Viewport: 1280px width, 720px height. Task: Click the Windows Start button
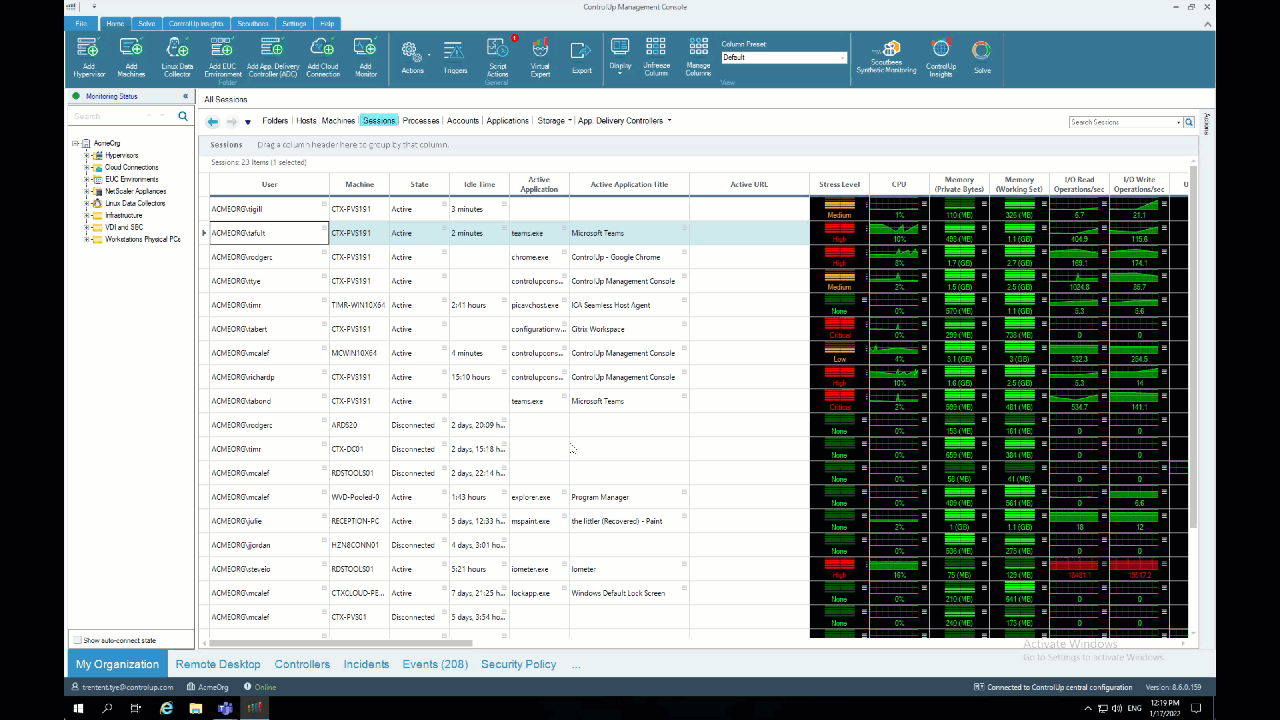click(x=78, y=708)
